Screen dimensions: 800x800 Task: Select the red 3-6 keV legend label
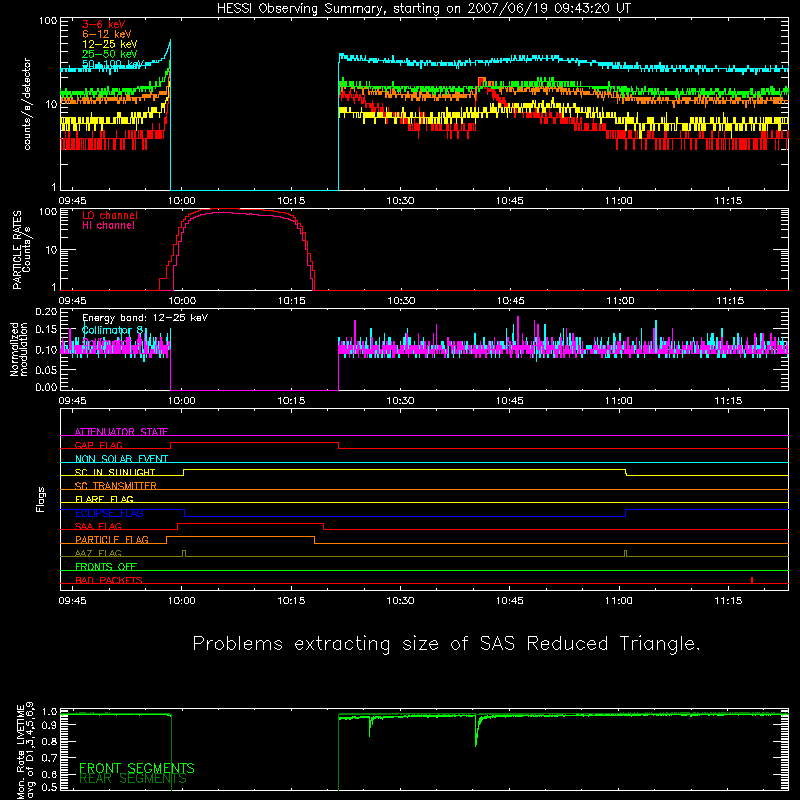pyautogui.click(x=103, y=24)
